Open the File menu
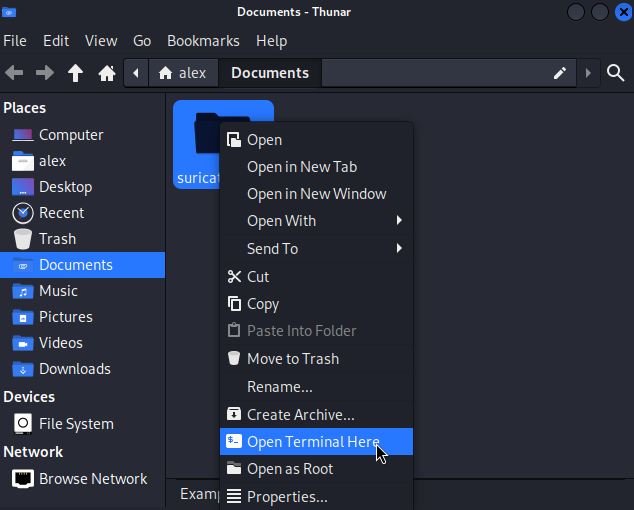Image resolution: width=634 pixels, height=510 pixels. 15,41
